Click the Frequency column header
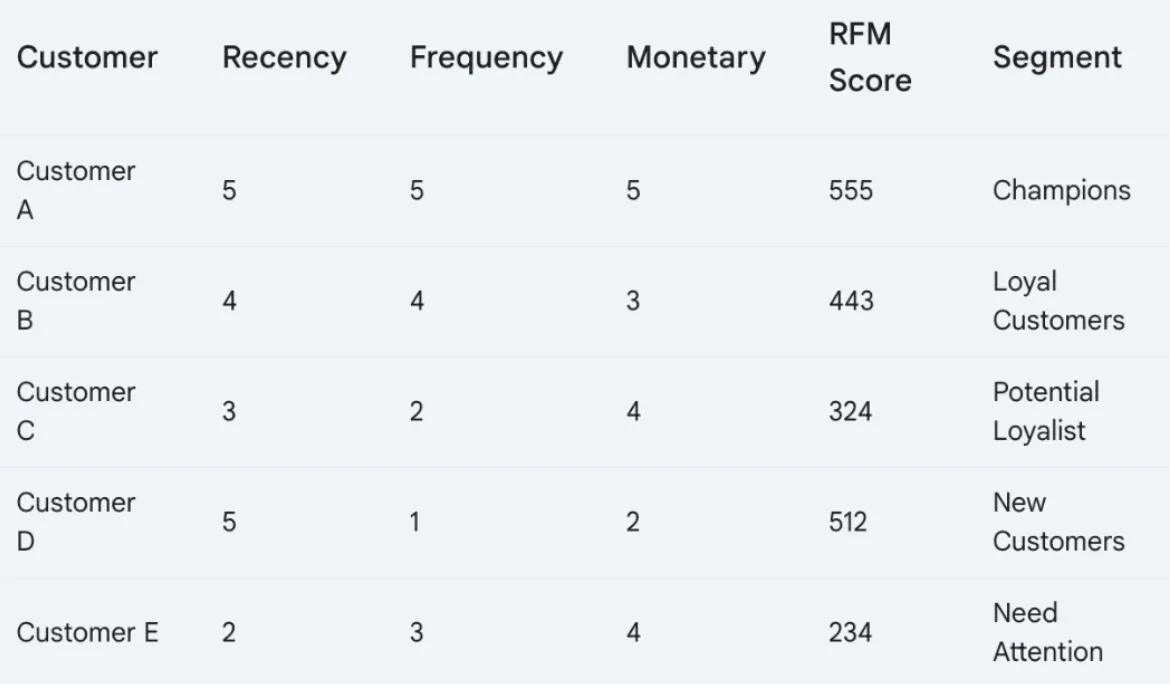Image resolution: width=1170 pixels, height=684 pixels. pos(487,57)
